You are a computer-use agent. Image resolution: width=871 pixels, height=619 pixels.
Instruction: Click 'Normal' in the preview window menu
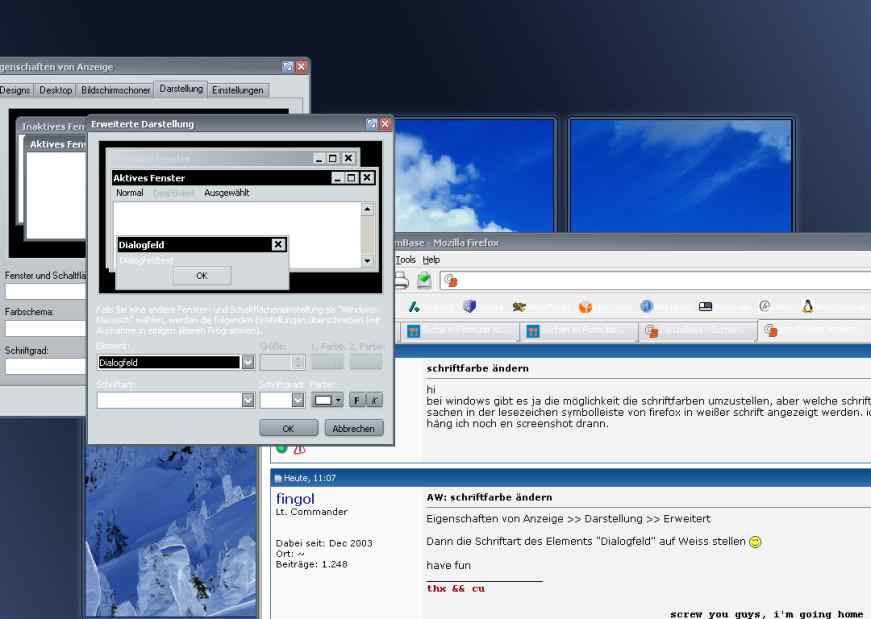[x=129, y=193]
